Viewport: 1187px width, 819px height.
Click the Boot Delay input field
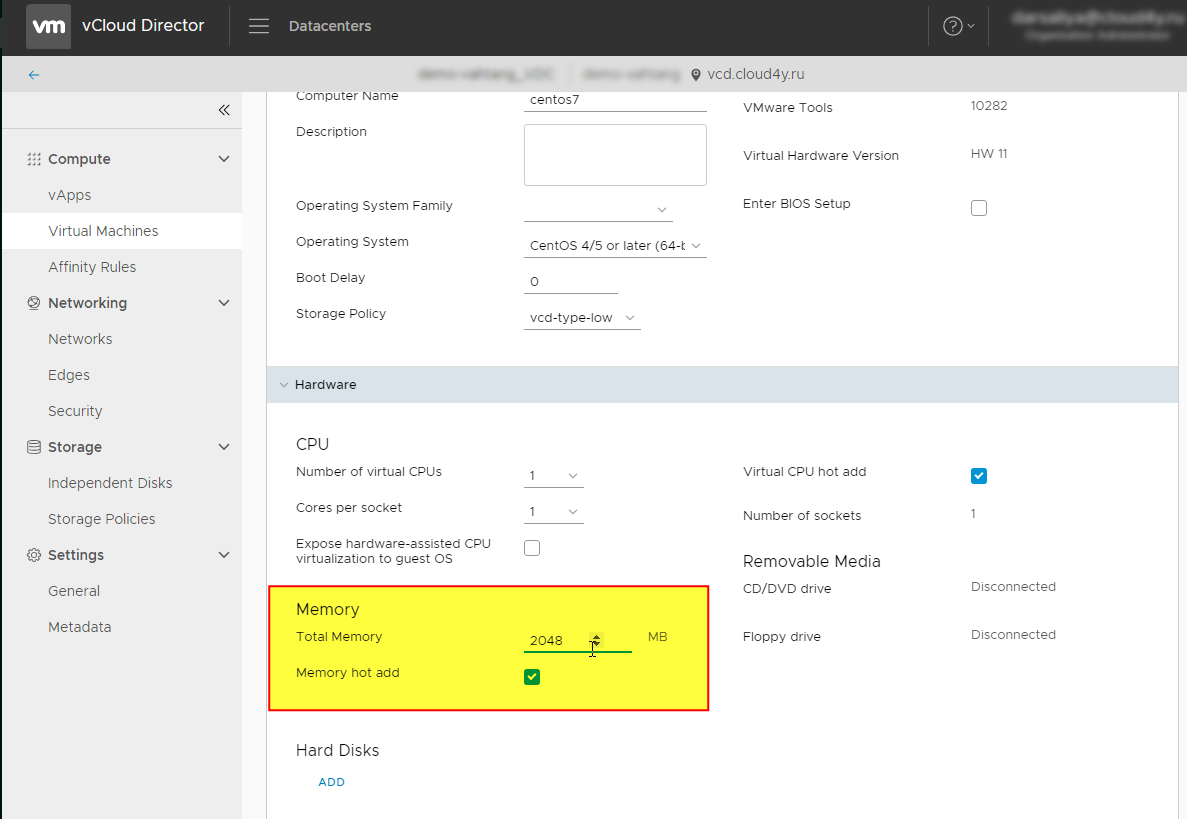click(570, 282)
